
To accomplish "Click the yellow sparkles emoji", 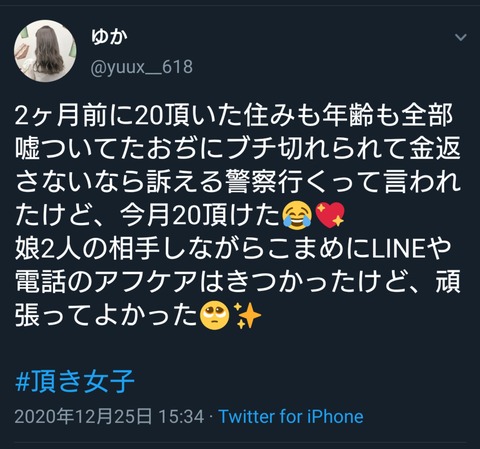I will pyautogui.click(x=247, y=315).
